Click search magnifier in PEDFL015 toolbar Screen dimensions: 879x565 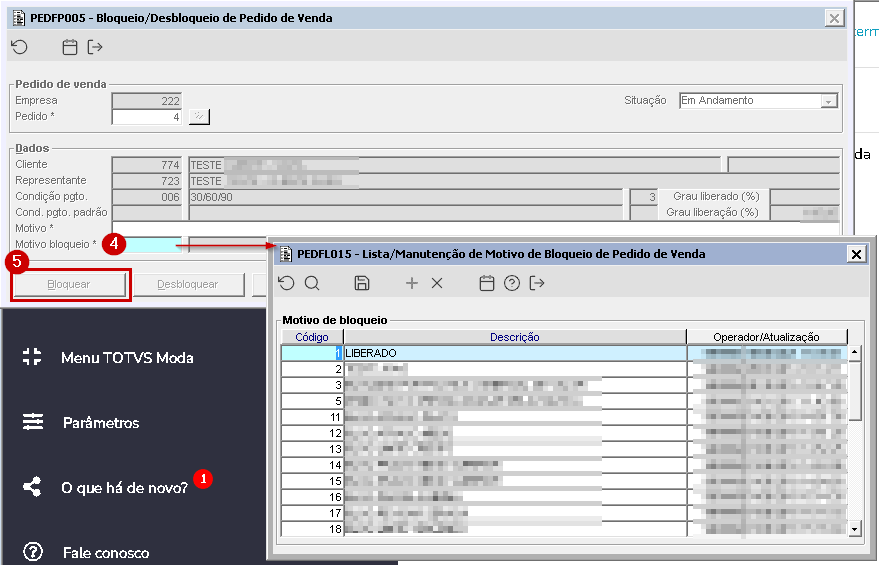pos(312,283)
